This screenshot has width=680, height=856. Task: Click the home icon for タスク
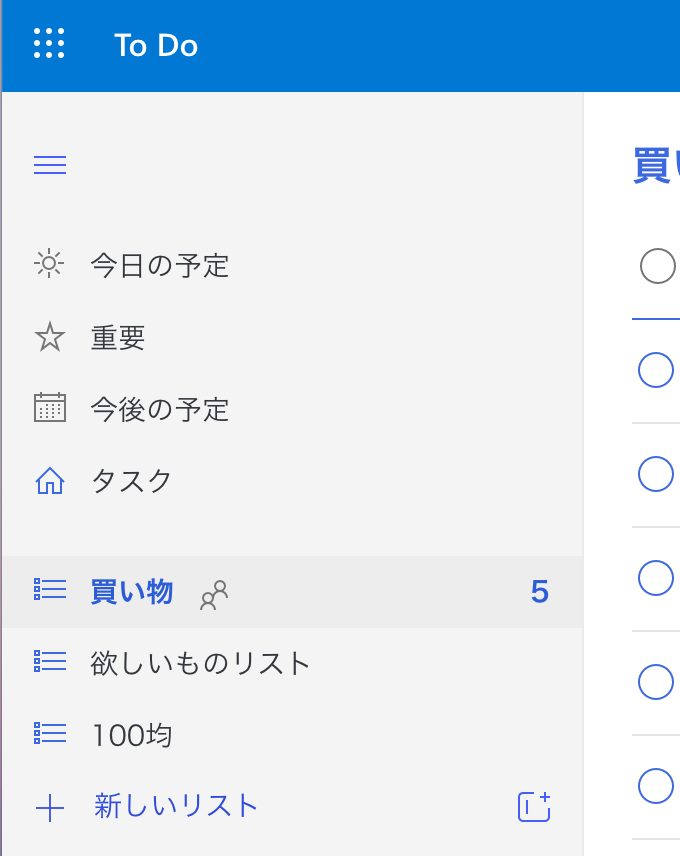pos(50,480)
